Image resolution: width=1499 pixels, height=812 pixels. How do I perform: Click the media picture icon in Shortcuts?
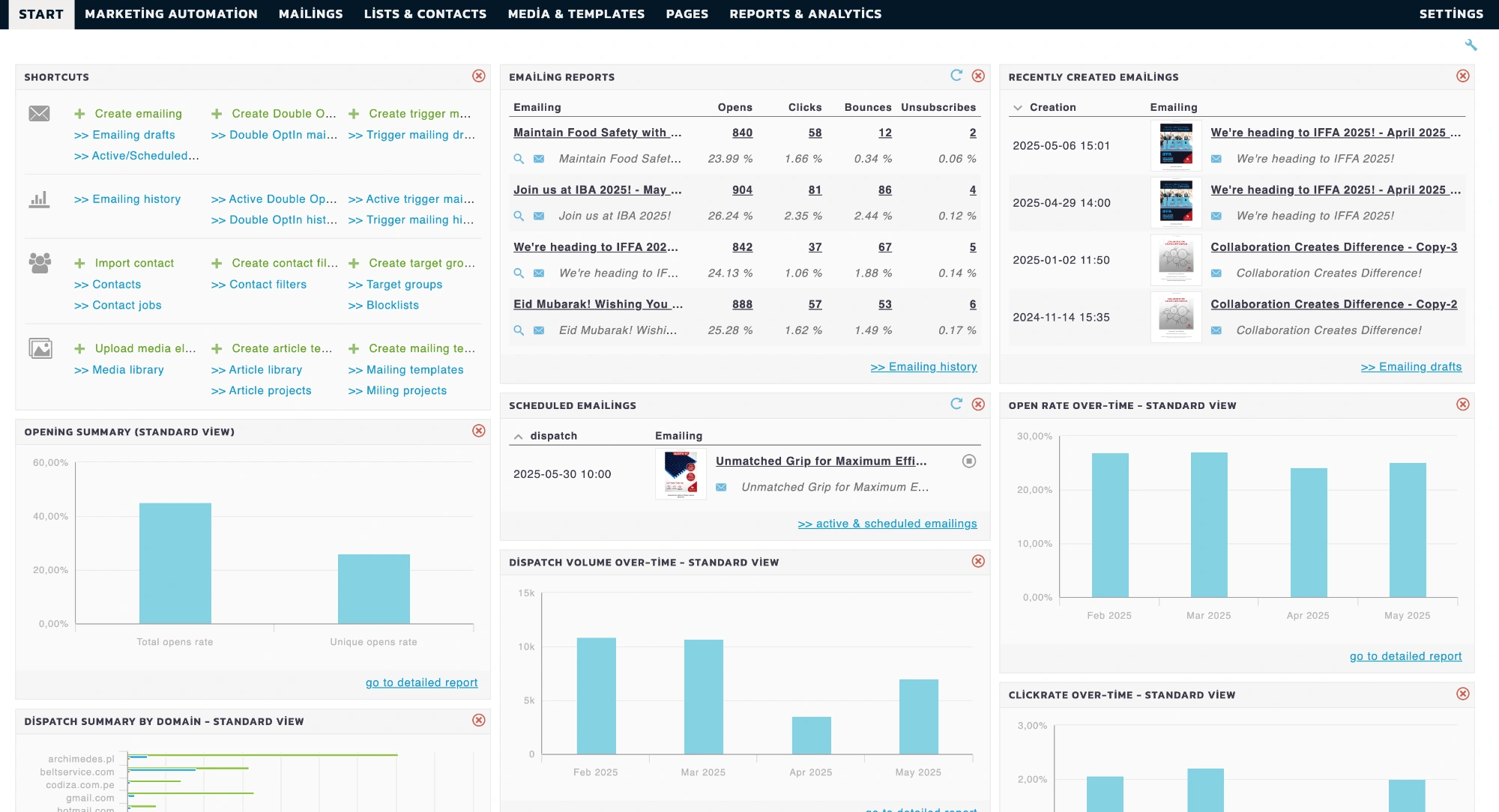41,348
